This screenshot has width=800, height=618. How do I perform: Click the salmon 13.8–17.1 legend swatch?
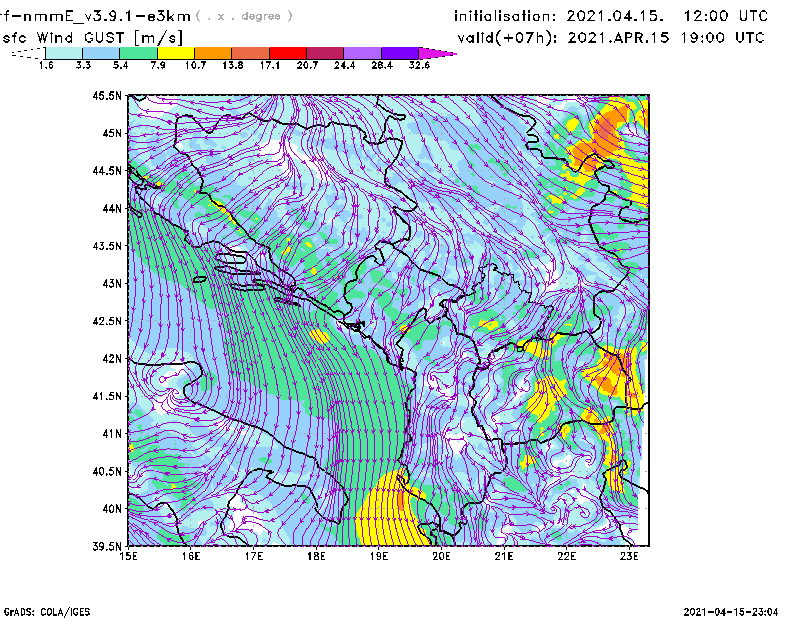[251, 53]
